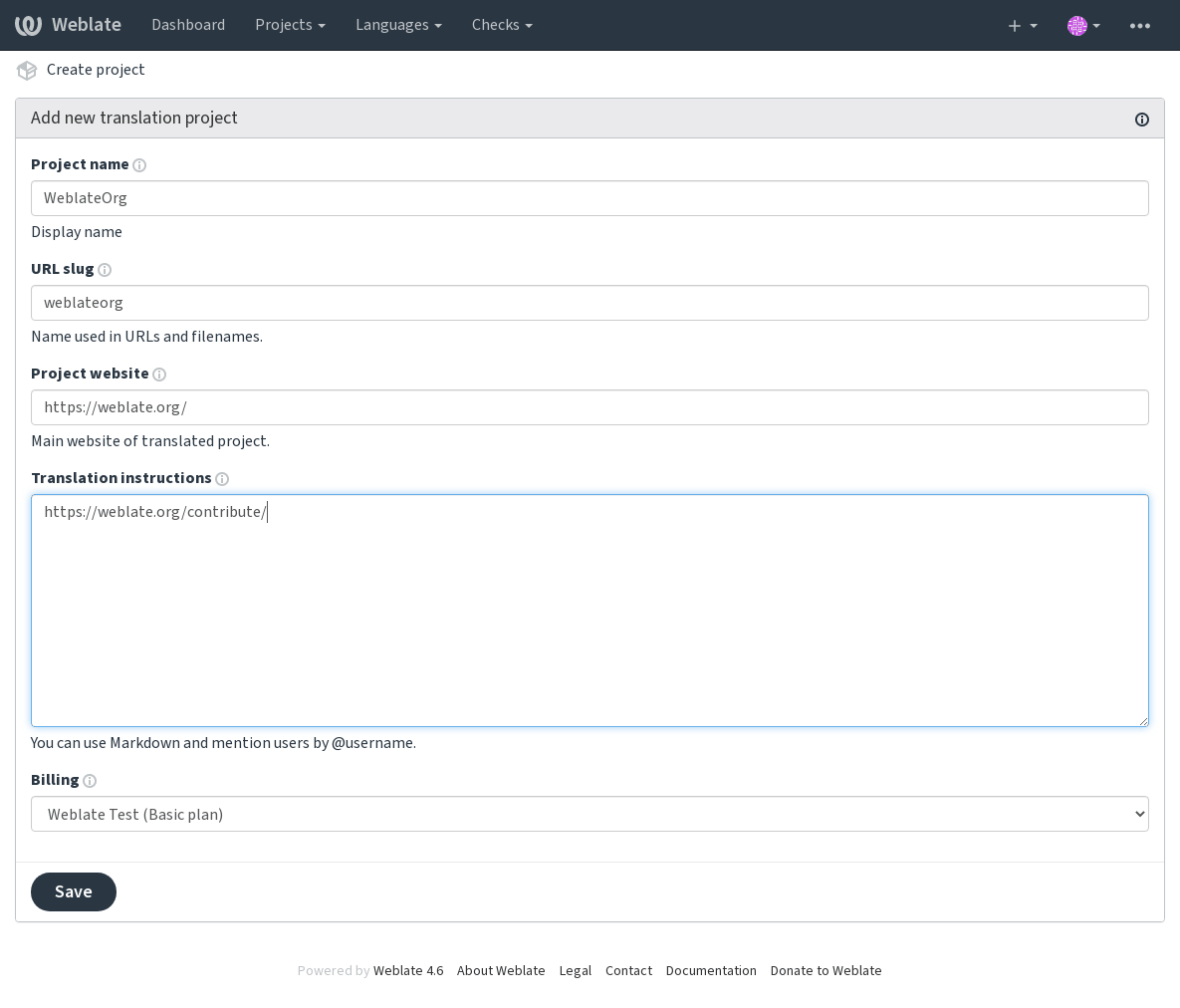Click the 'Add new translation project' heading
The image size is (1180, 1008).
[x=134, y=119]
